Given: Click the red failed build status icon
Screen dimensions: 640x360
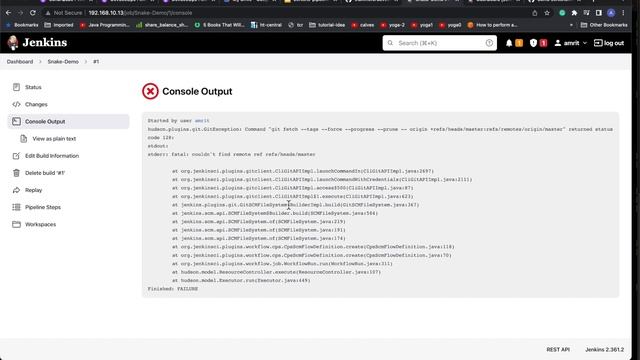Looking at the screenshot, I should point(150,91).
